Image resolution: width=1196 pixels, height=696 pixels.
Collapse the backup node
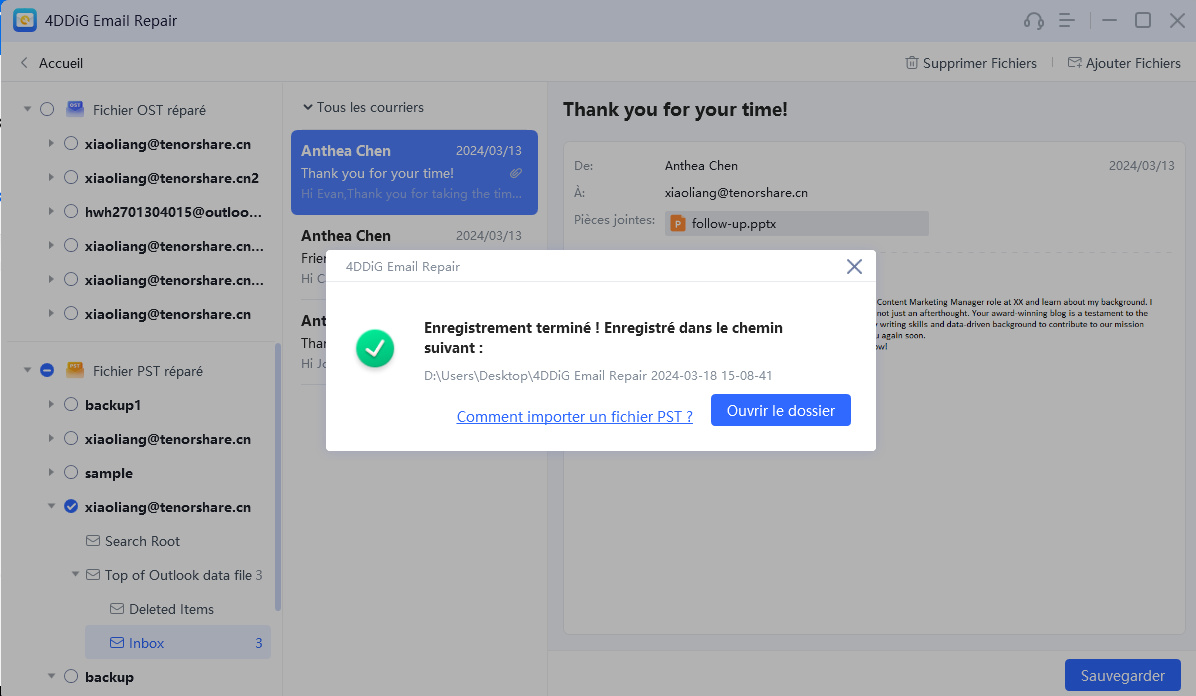51,676
